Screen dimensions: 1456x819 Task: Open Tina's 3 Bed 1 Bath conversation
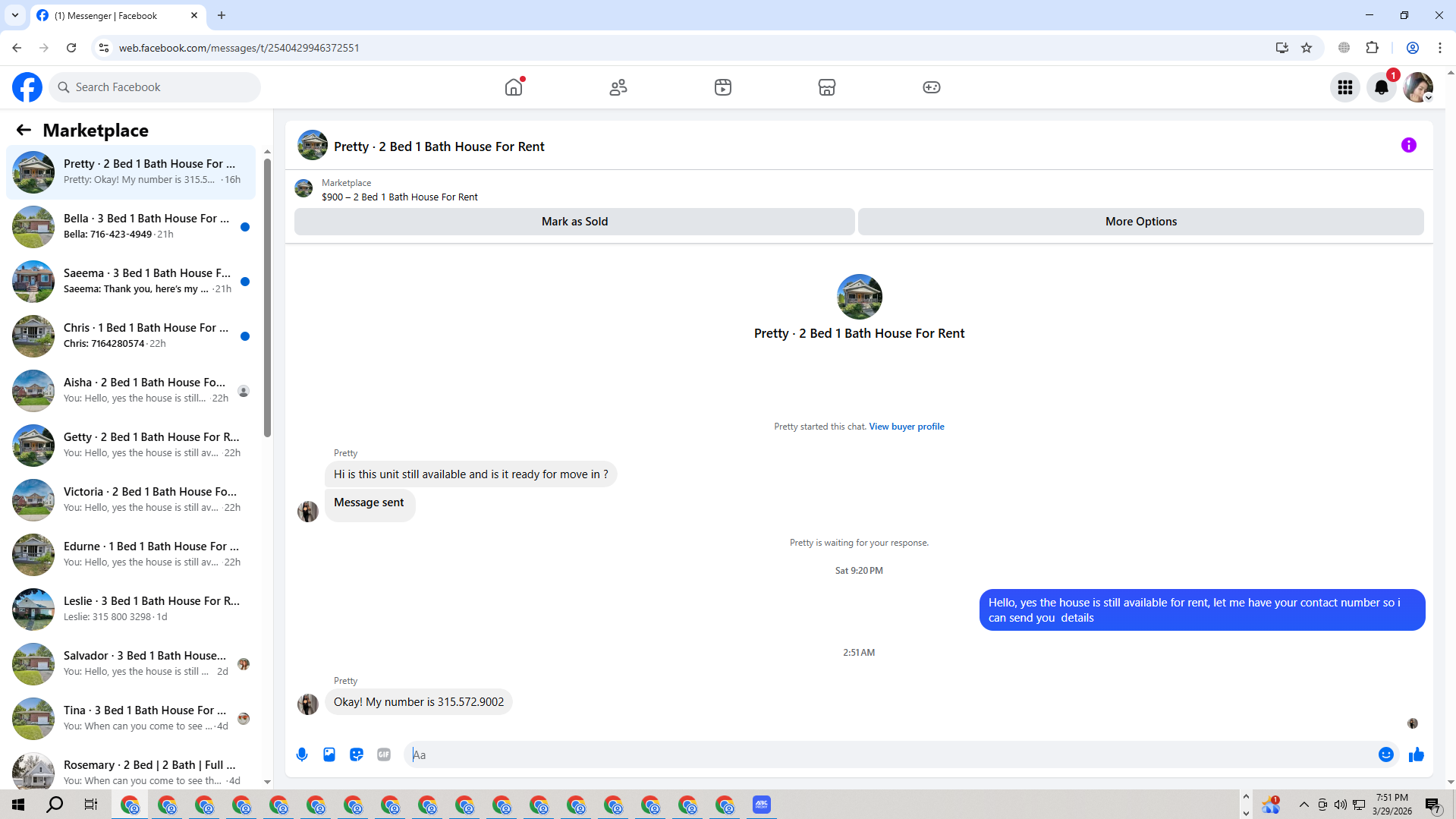tap(131, 718)
